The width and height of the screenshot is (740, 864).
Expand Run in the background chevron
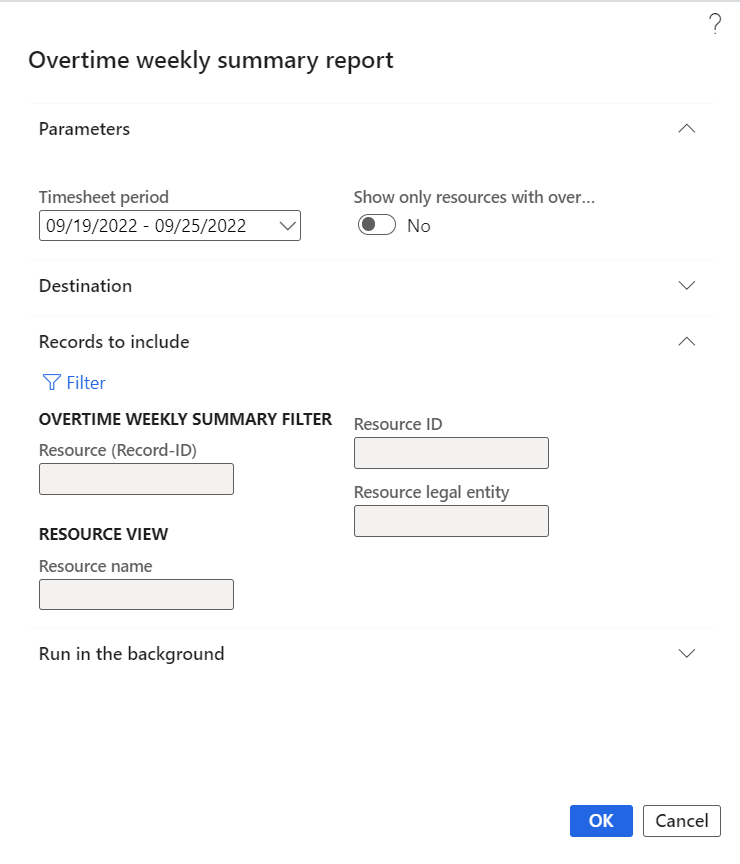pyautogui.click(x=686, y=654)
